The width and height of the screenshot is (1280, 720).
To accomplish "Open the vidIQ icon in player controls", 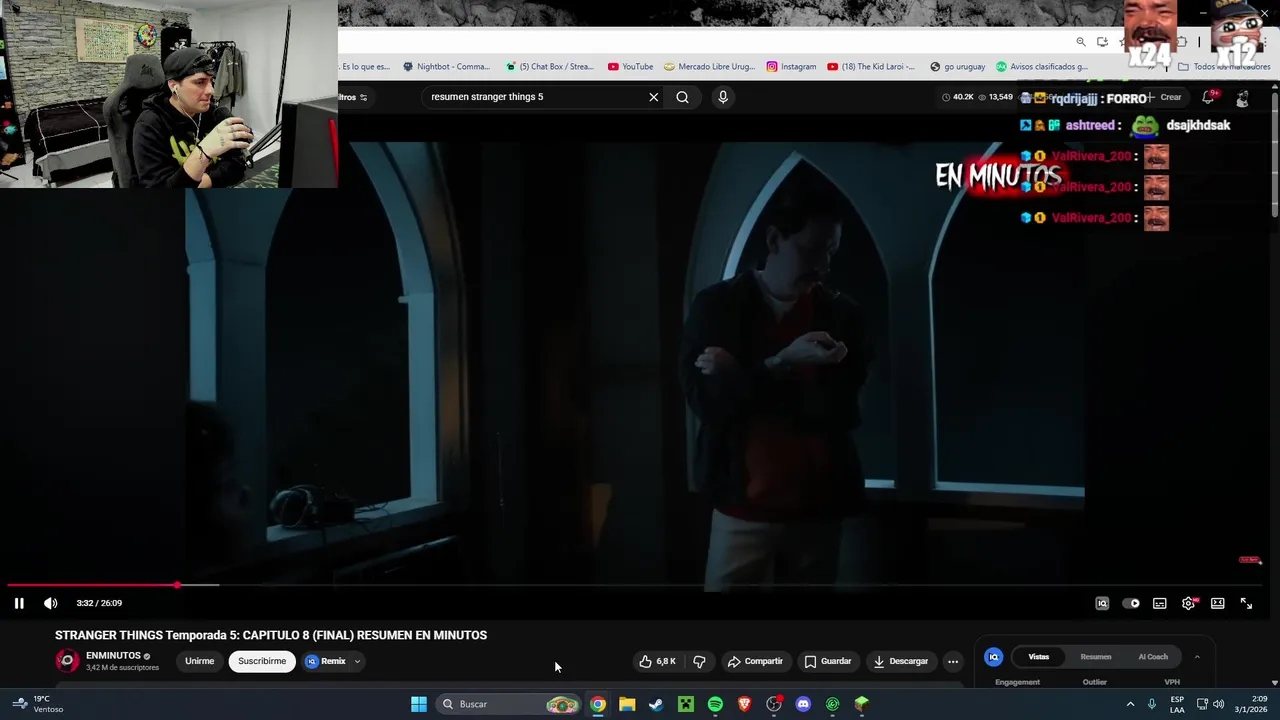I will pyautogui.click(x=1102, y=603).
